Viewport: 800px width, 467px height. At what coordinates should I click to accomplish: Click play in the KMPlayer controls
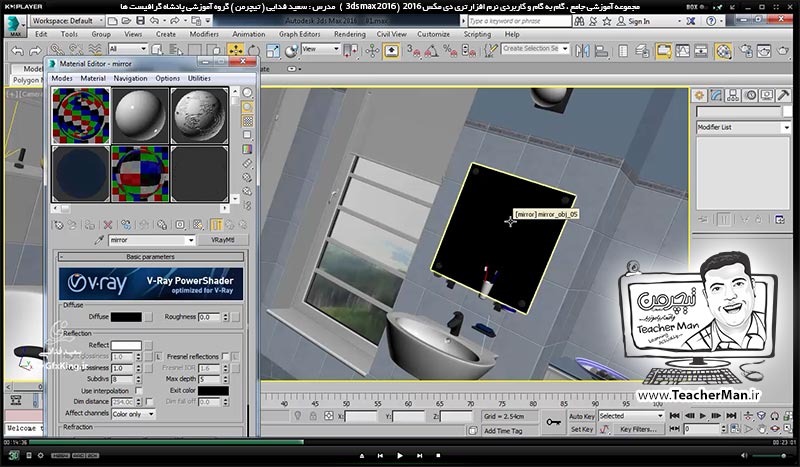(x=399, y=455)
